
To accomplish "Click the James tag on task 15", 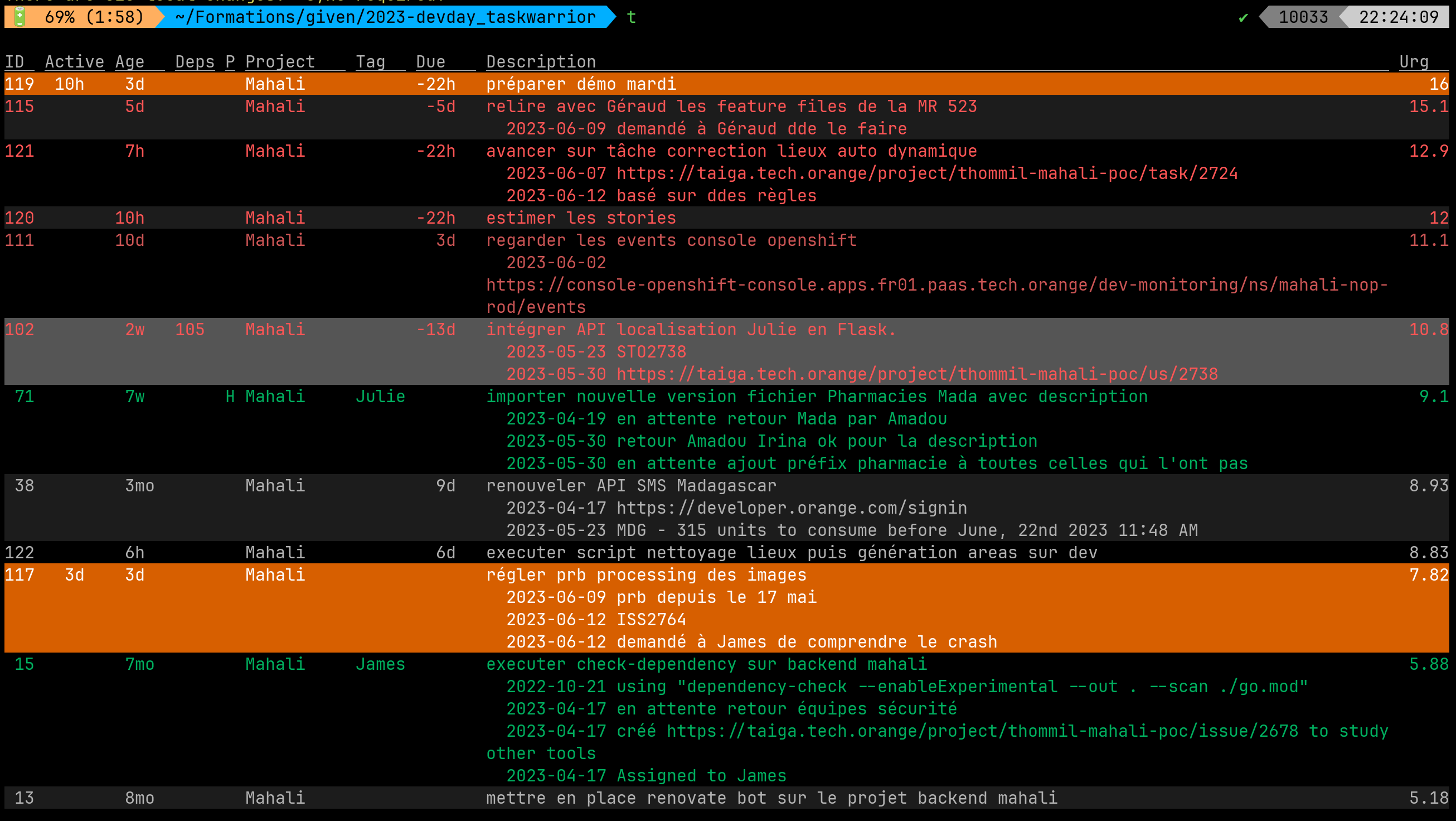I will [x=380, y=664].
